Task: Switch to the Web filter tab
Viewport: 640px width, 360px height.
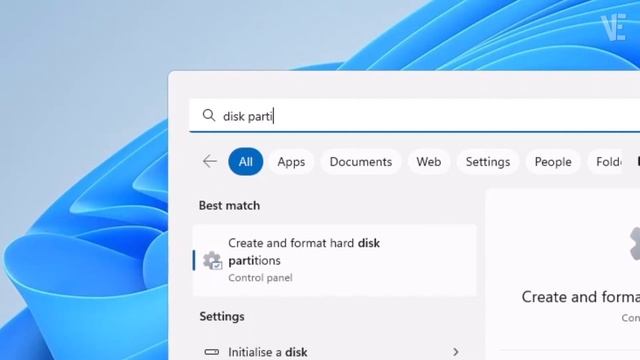Action: pos(429,162)
